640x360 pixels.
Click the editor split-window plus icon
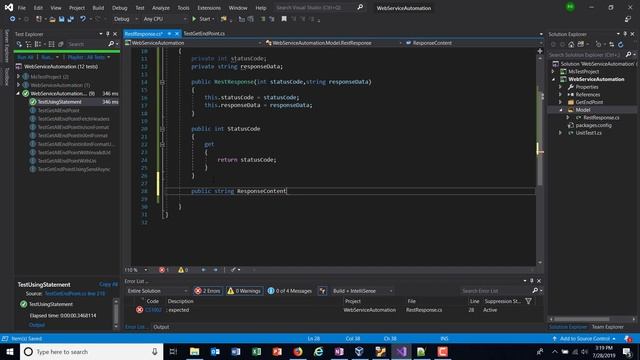click(x=540, y=51)
